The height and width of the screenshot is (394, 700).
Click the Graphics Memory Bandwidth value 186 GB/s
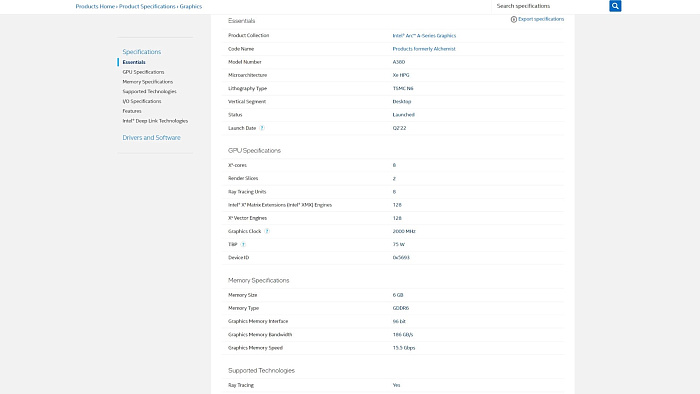[403, 335]
